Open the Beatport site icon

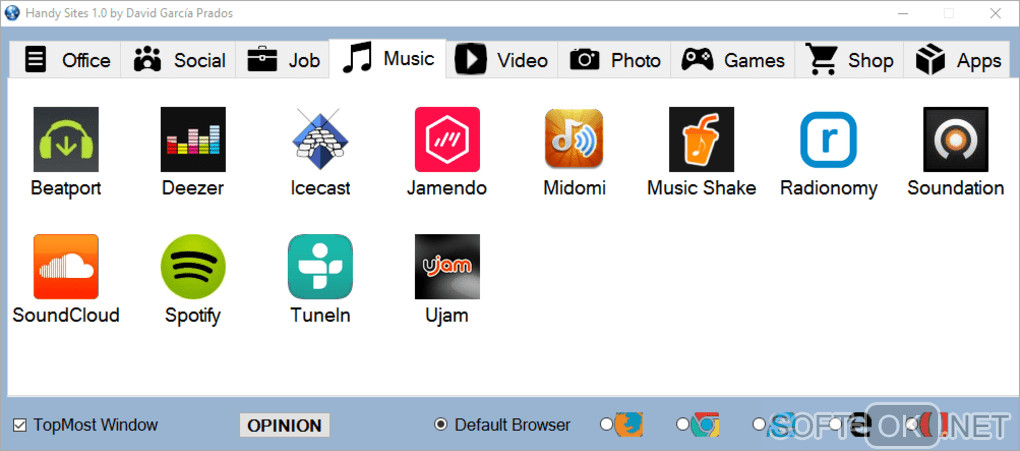[x=66, y=139]
